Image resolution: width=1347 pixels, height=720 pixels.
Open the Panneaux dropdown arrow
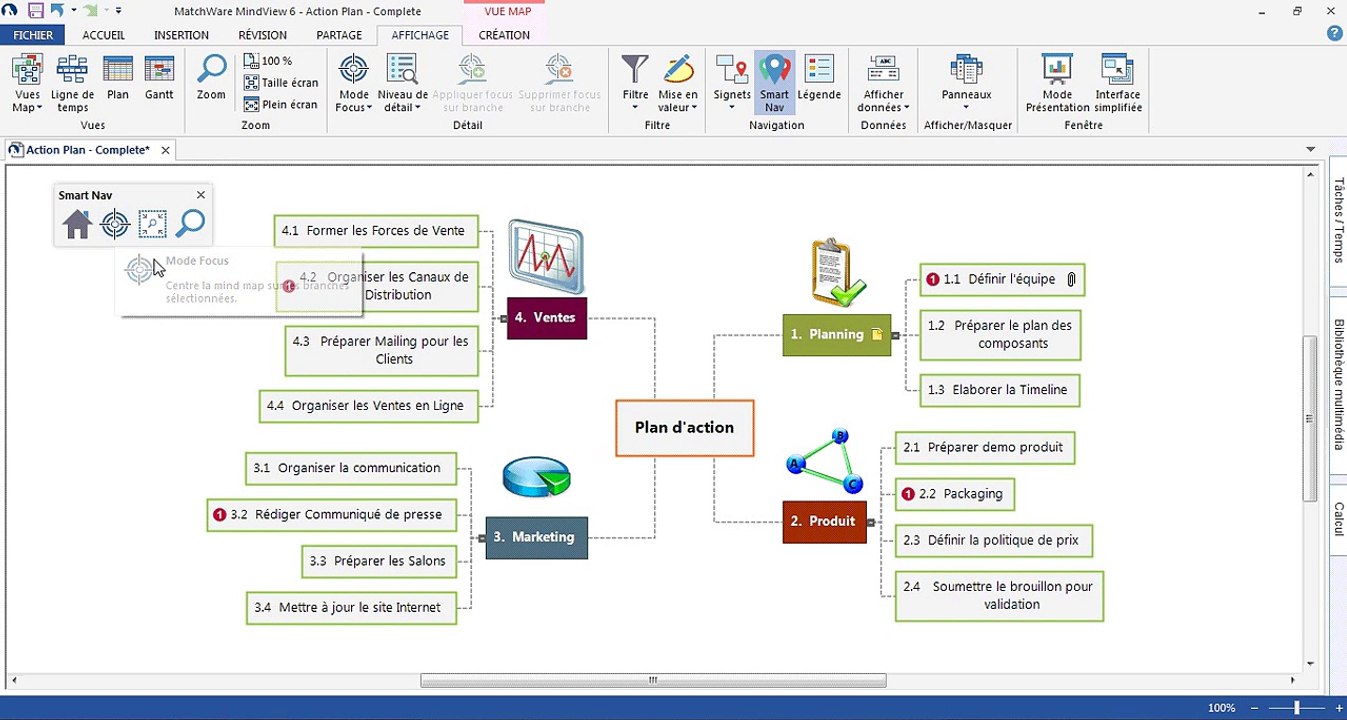(x=966, y=108)
